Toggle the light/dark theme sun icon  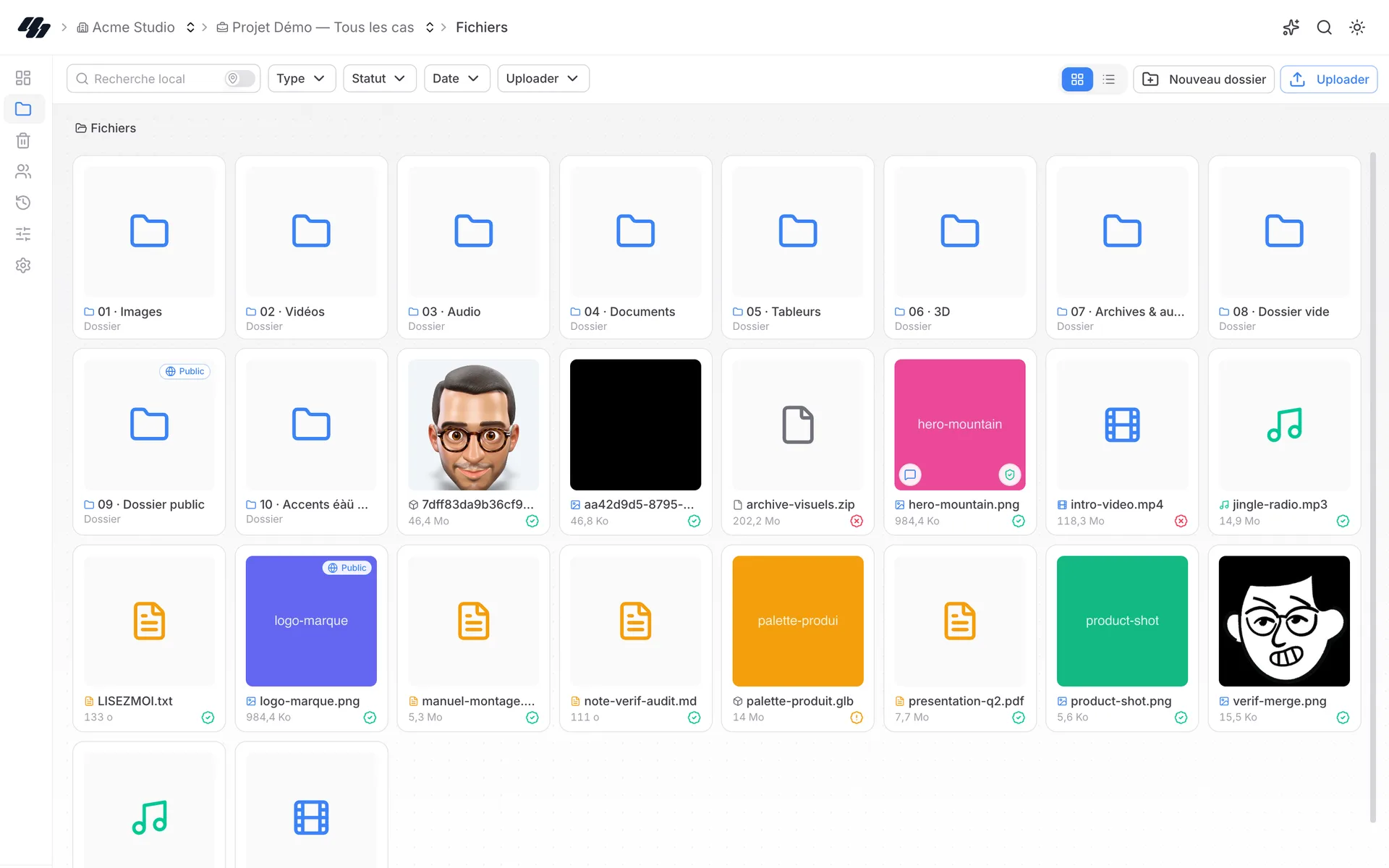pyautogui.click(x=1357, y=27)
